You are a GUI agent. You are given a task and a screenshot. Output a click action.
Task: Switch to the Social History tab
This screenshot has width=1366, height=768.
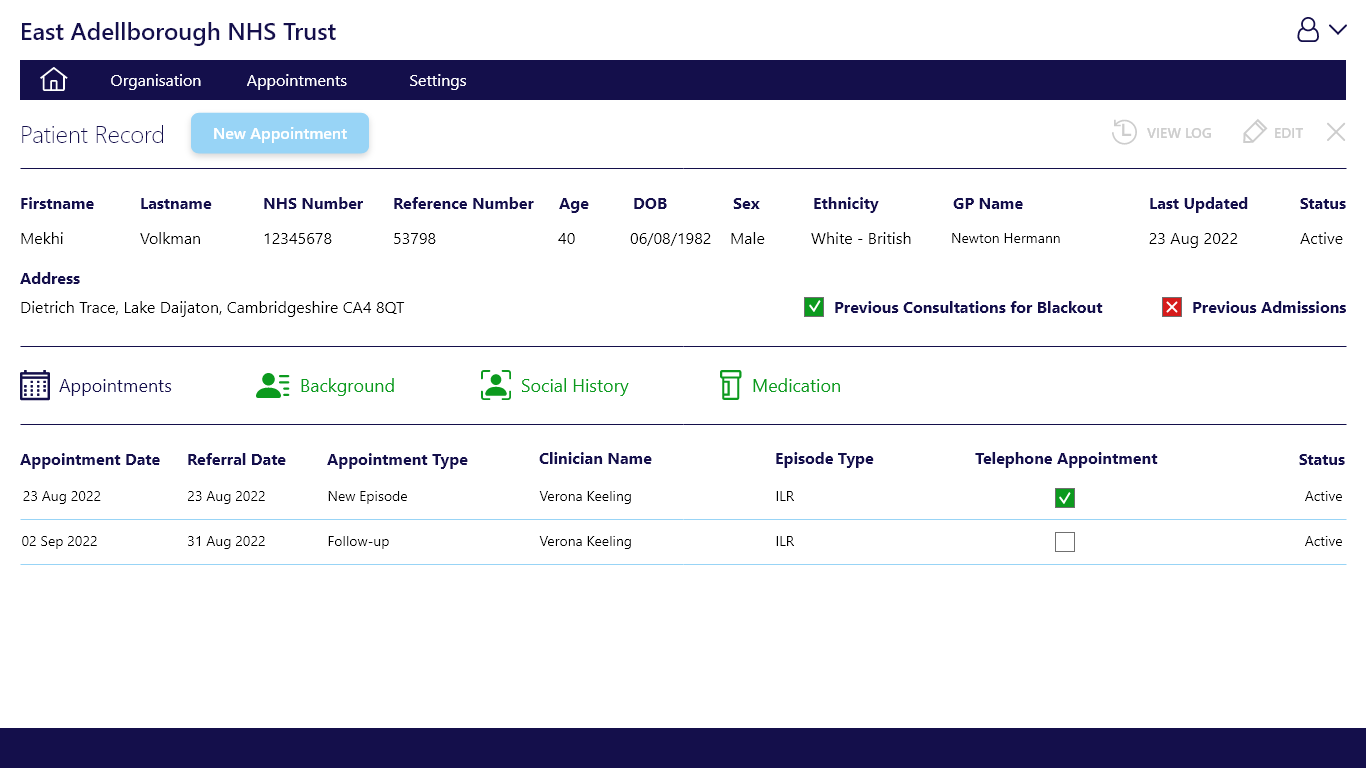pos(574,386)
